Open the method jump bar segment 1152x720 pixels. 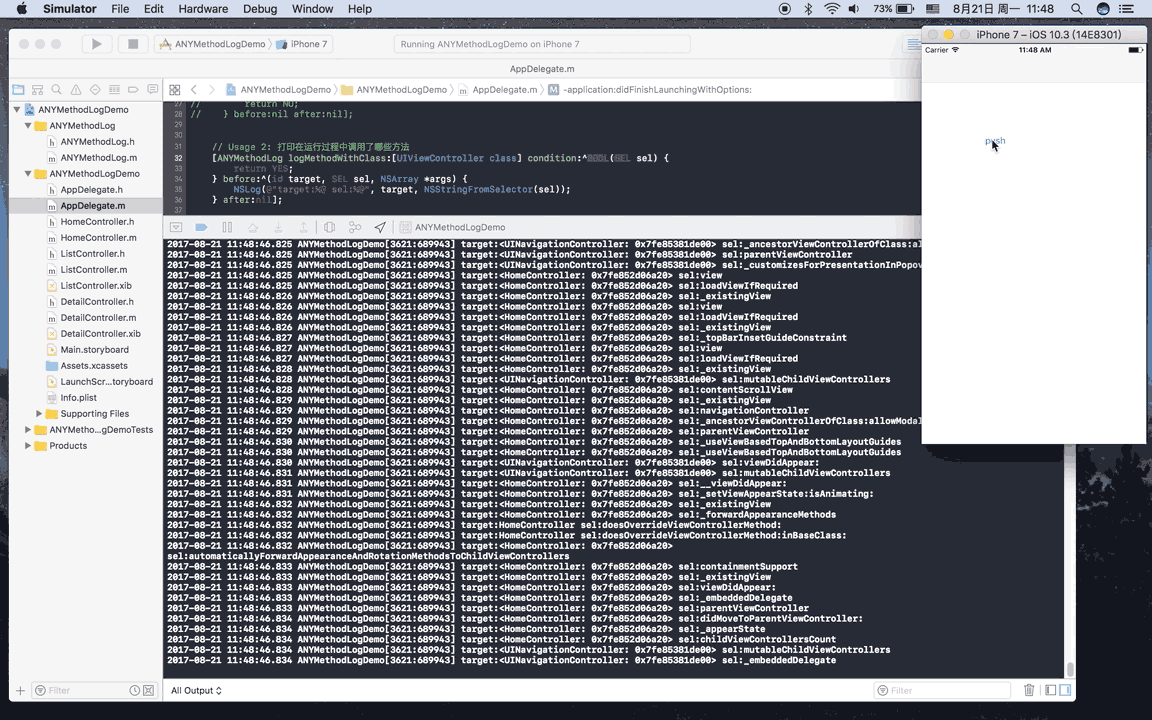point(649,90)
